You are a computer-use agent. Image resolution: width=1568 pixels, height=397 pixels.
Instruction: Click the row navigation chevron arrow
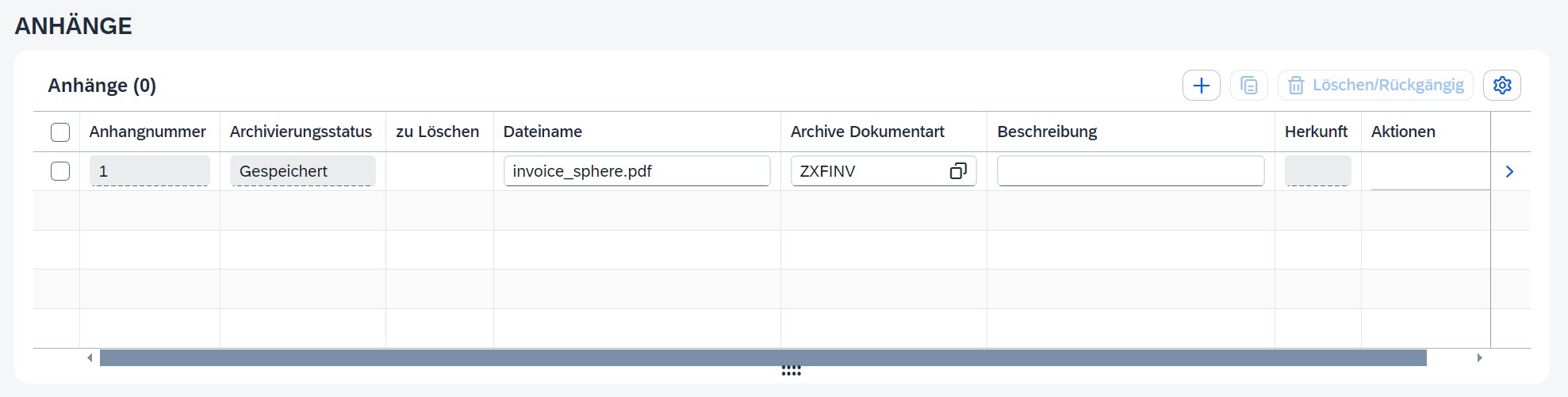coord(1509,171)
